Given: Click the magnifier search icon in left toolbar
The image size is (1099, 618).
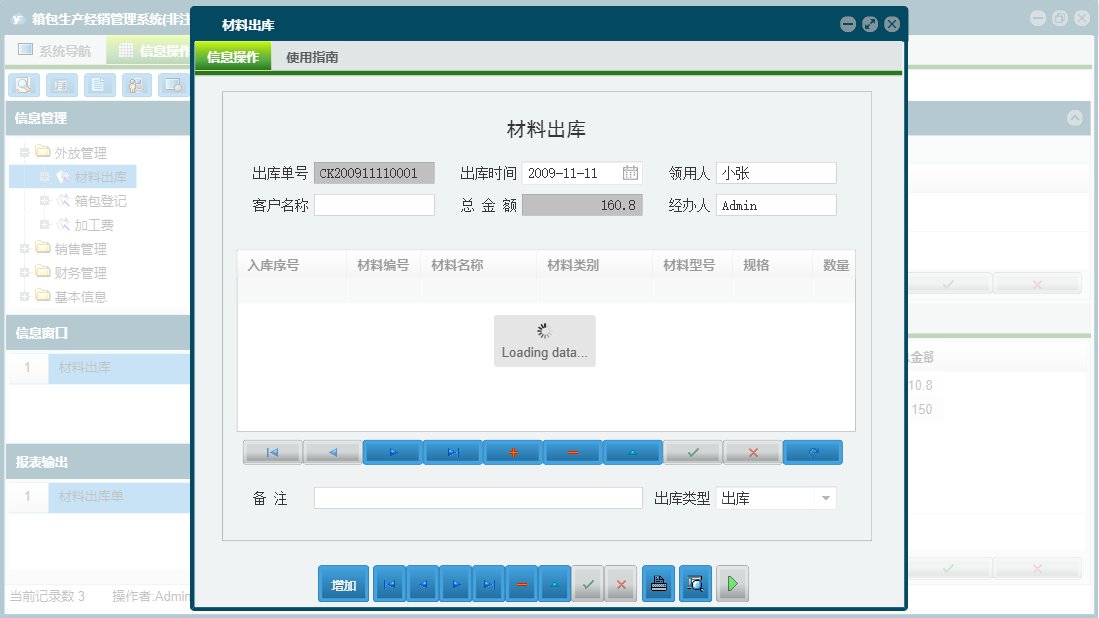Looking at the screenshot, I should [x=23, y=85].
